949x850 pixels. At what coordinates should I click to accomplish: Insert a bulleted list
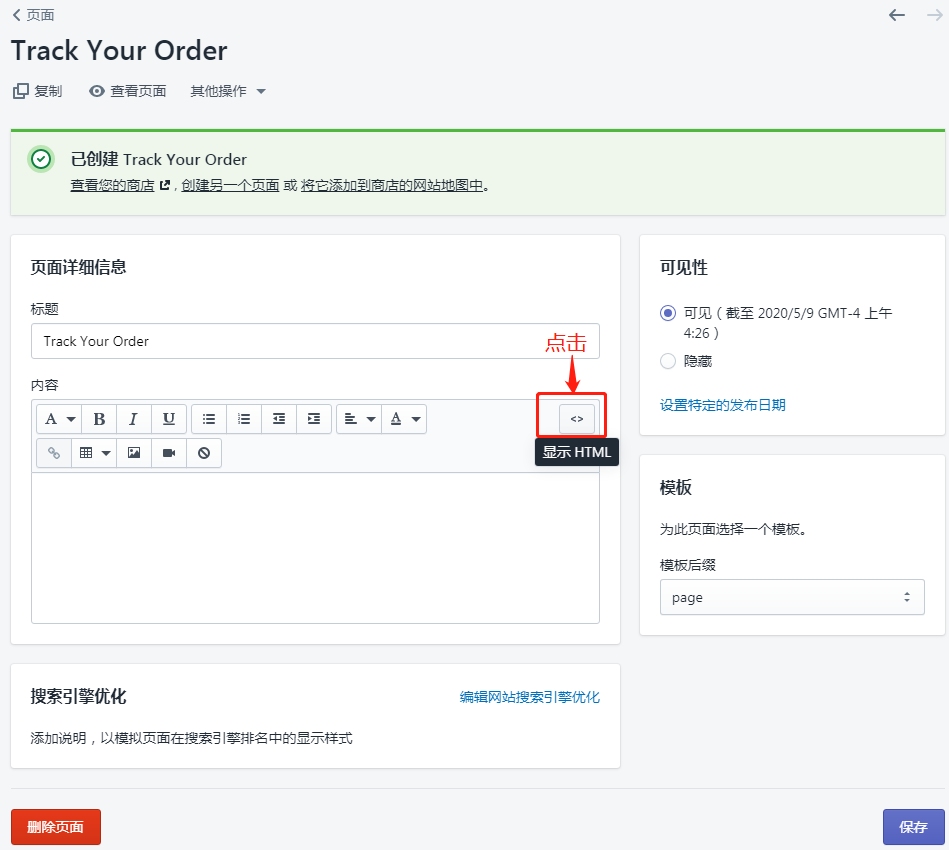[x=209, y=418]
